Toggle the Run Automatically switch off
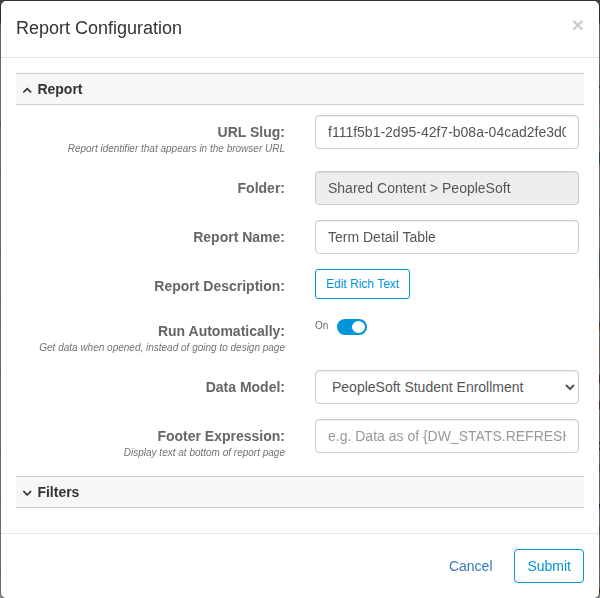Image resolution: width=600 pixels, height=598 pixels. (352, 327)
